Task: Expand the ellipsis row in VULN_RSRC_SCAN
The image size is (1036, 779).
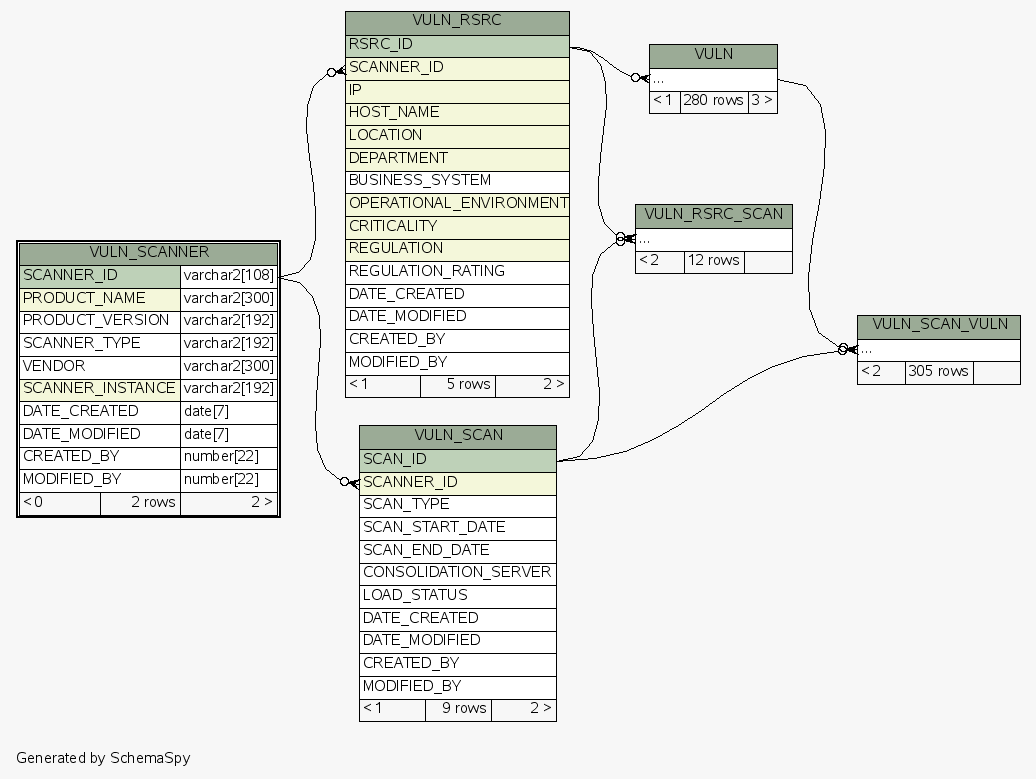Action: [713, 239]
